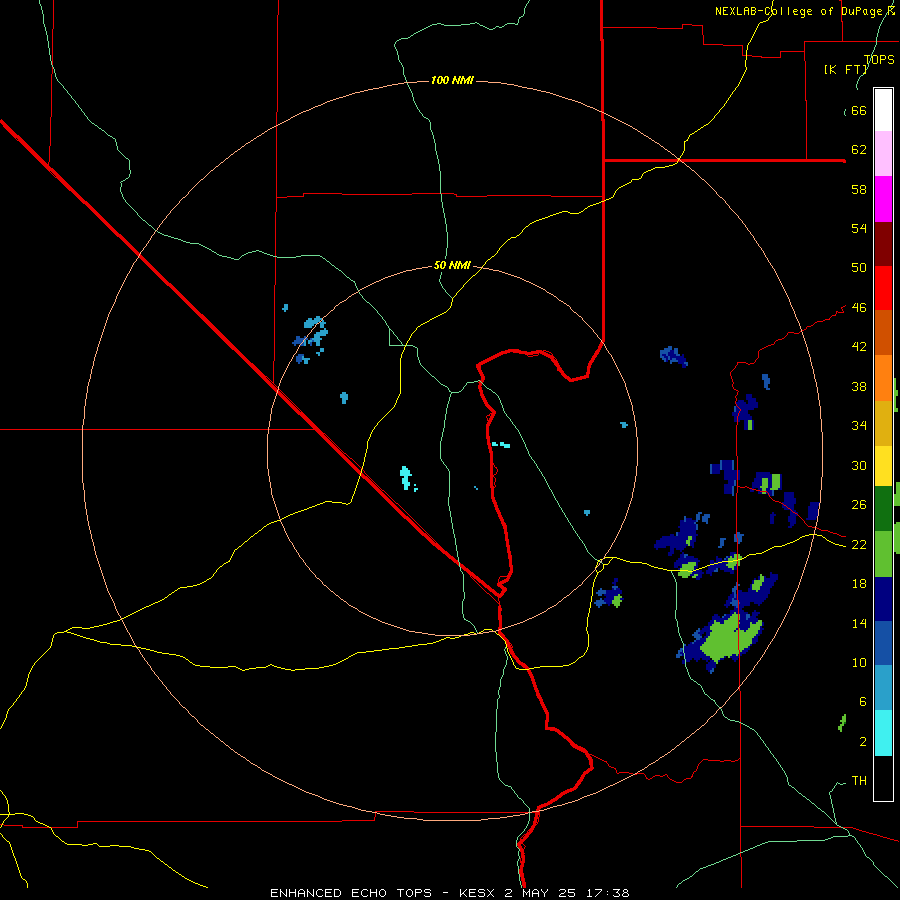Click the medium blue 10-14 kft swatch
This screenshot has width=900, height=900.
(x=883, y=643)
